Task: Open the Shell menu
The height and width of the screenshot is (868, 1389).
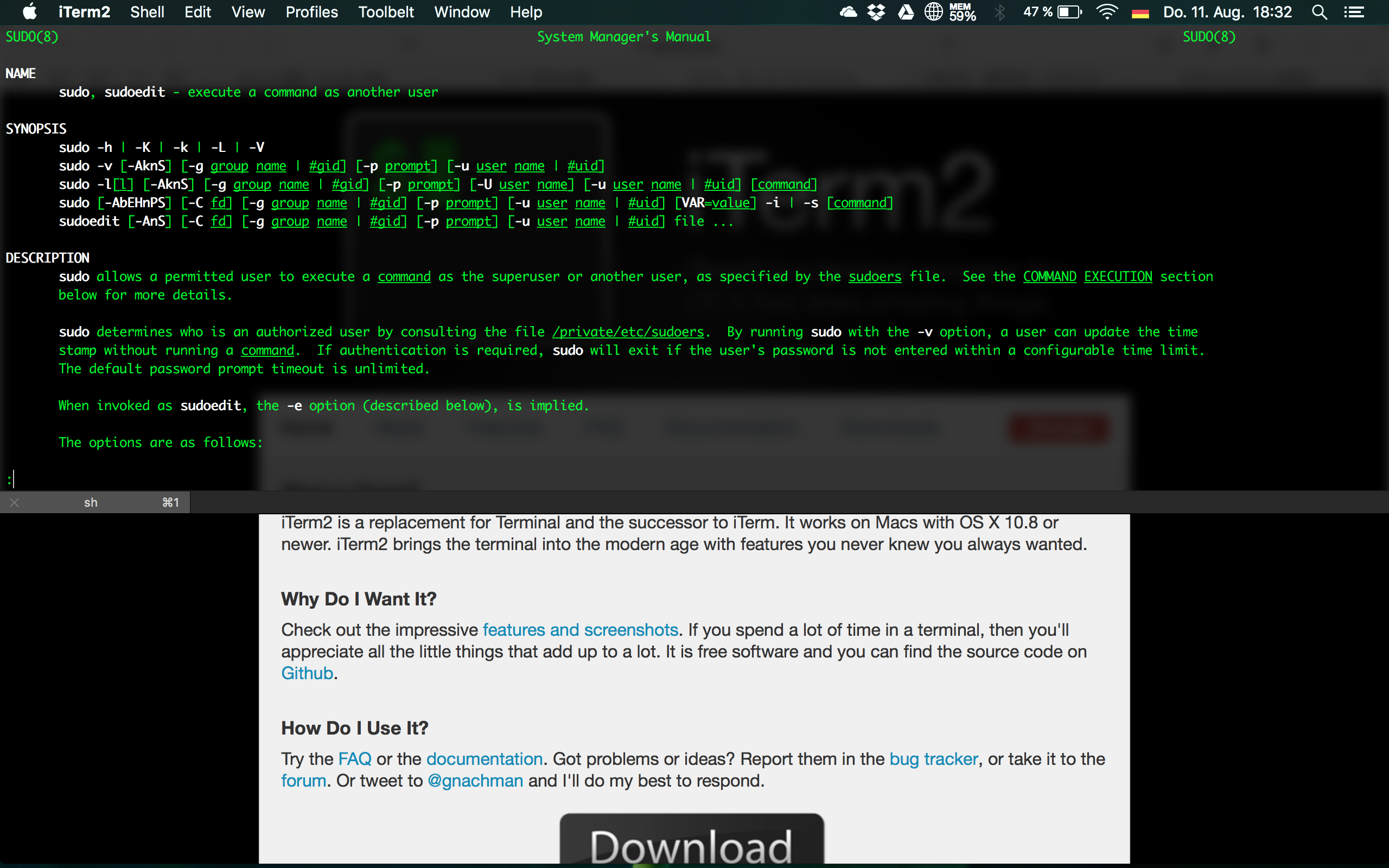Action: (147, 12)
